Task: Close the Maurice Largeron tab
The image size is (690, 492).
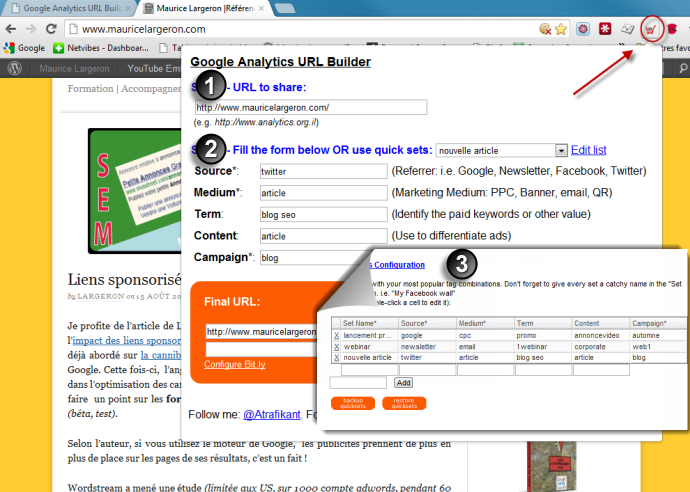Action: (x=261, y=8)
